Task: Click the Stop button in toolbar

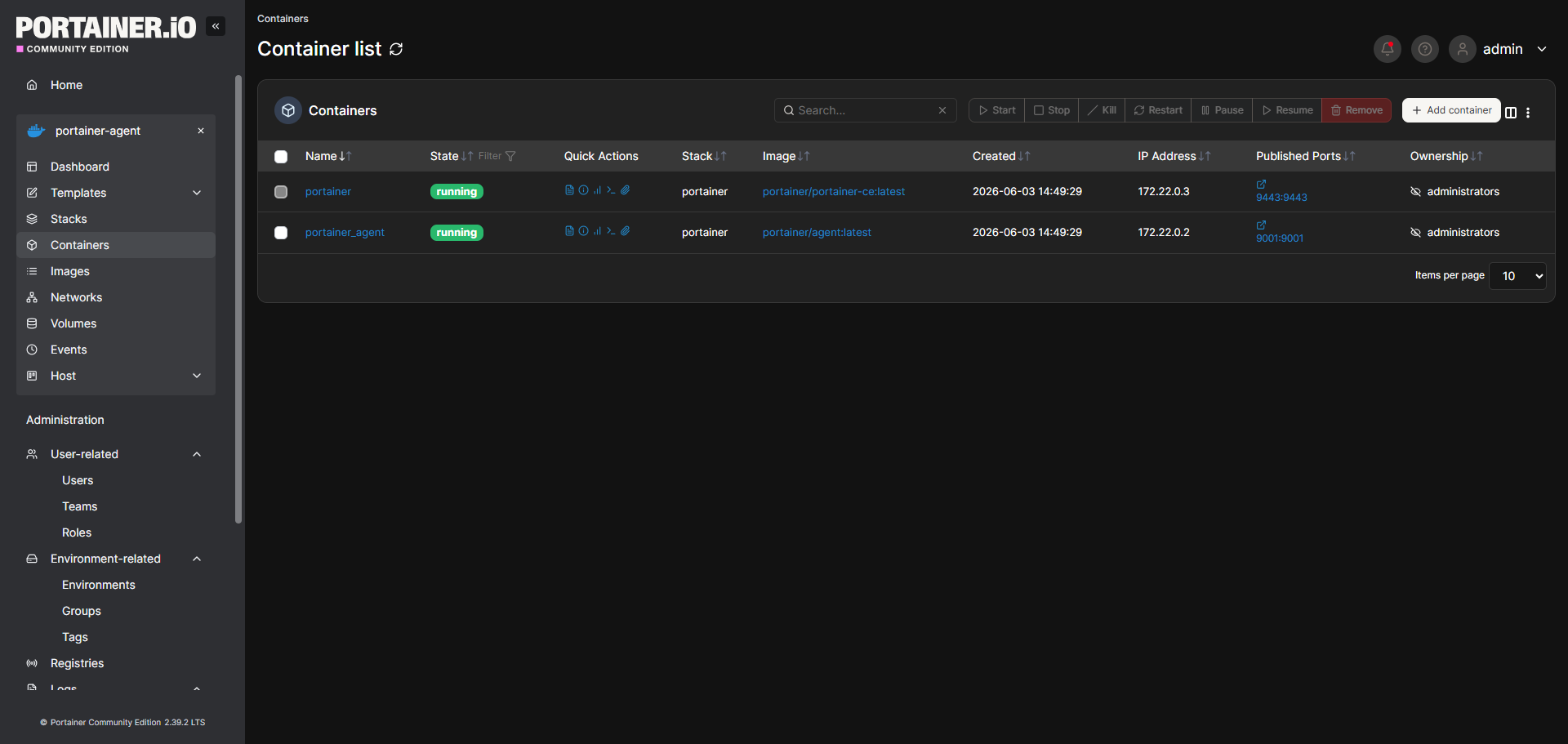Action: 1052,110
